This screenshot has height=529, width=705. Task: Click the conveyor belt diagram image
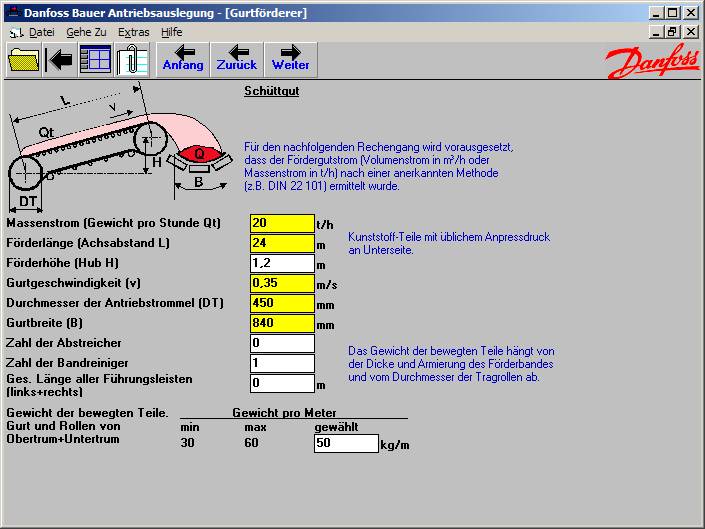[x=120, y=147]
